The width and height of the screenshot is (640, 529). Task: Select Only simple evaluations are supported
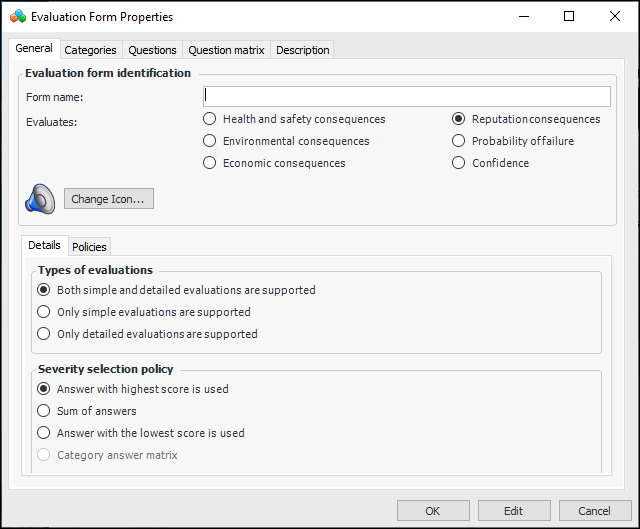pos(44,312)
